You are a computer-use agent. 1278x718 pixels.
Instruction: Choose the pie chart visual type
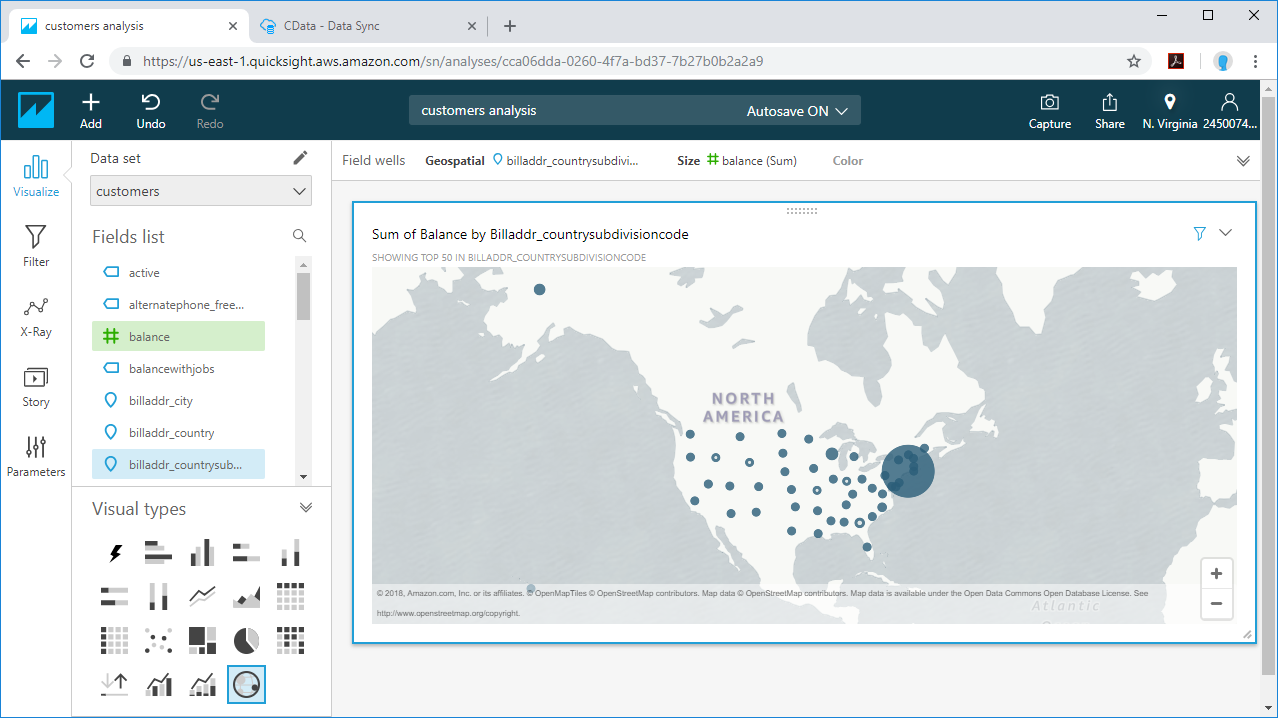pyautogui.click(x=246, y=640)
